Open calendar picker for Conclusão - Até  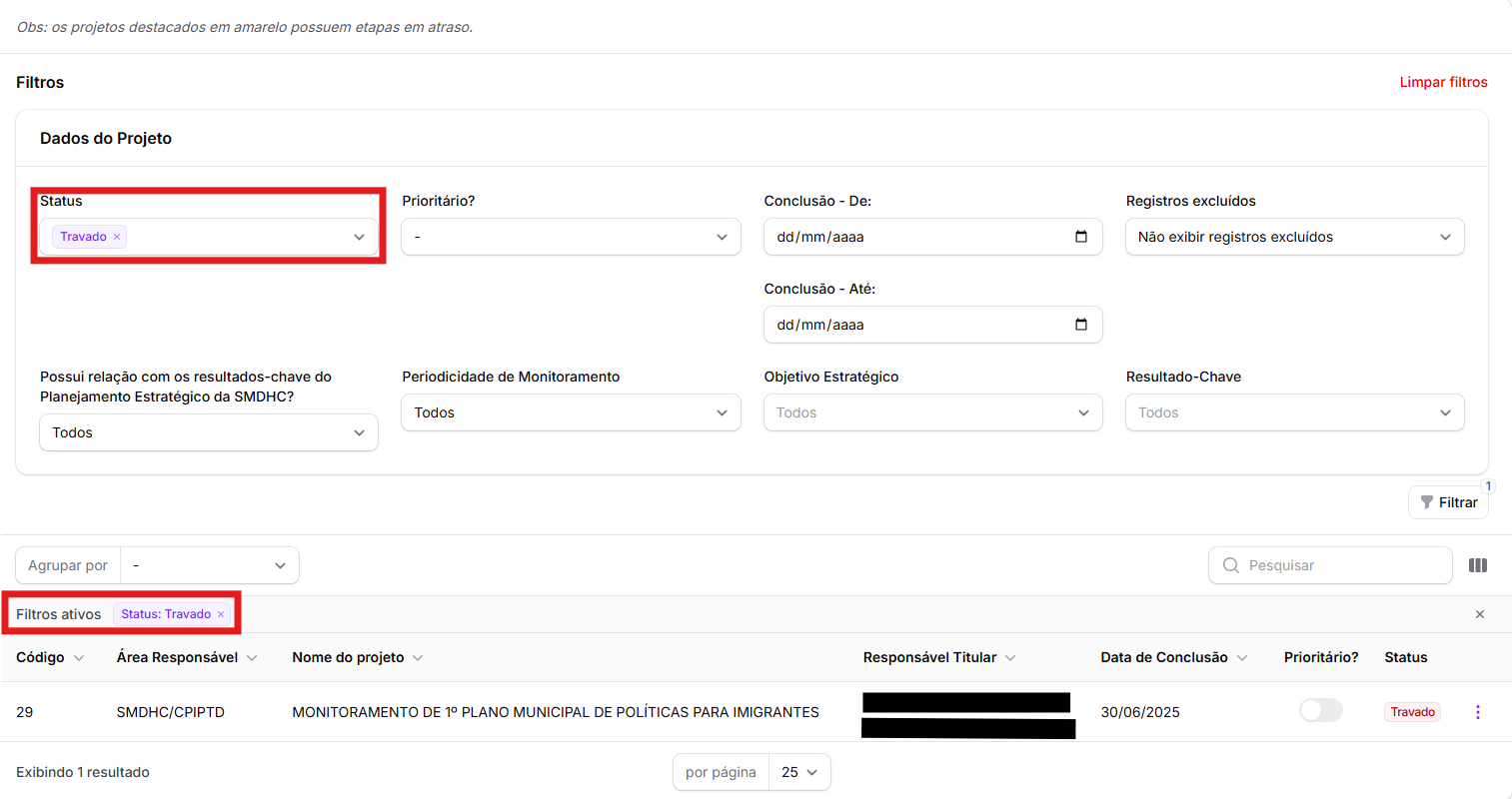point(1080,325)
